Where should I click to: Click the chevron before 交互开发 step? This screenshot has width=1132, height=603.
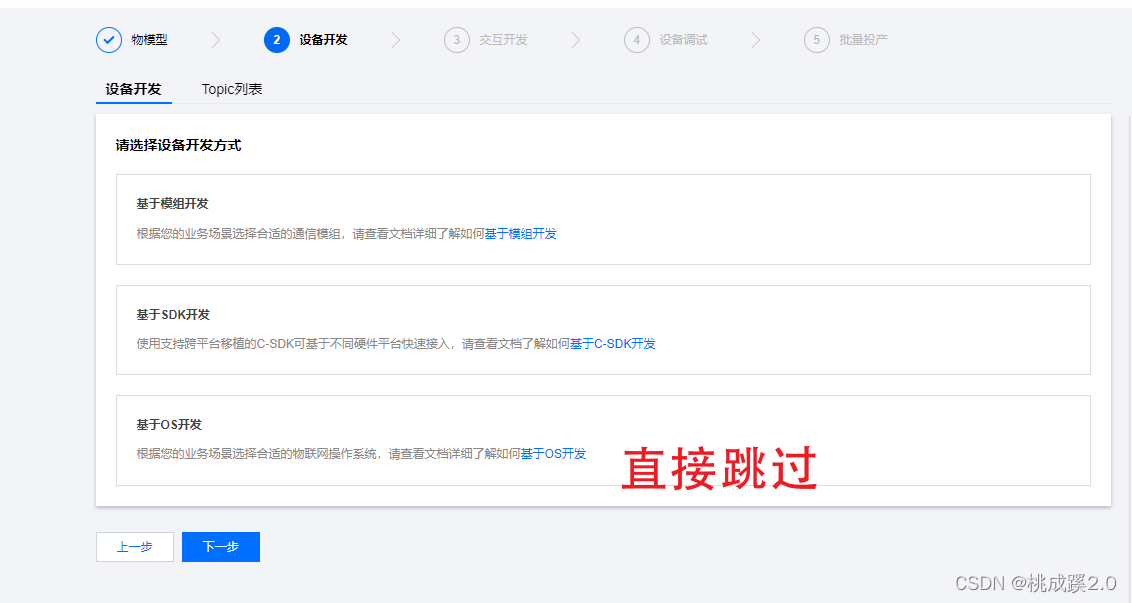[x=396, y=40]
